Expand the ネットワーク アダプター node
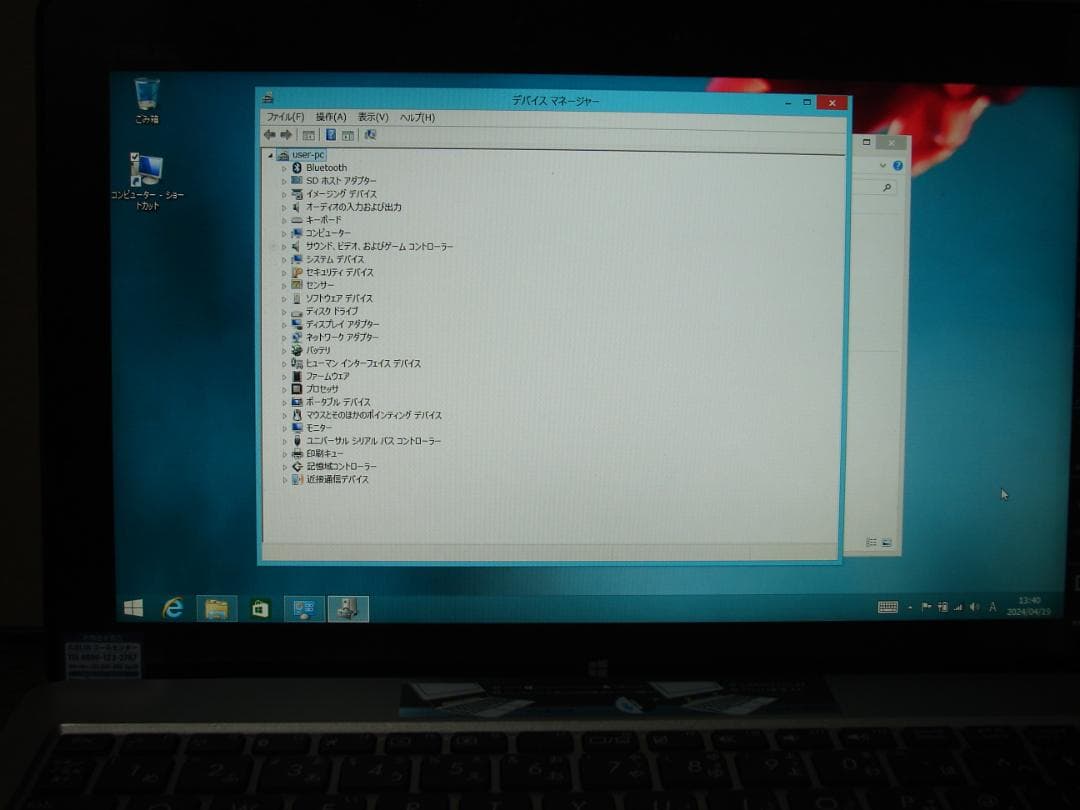The height and width of the screenshot is (810, 1080). 285,337
